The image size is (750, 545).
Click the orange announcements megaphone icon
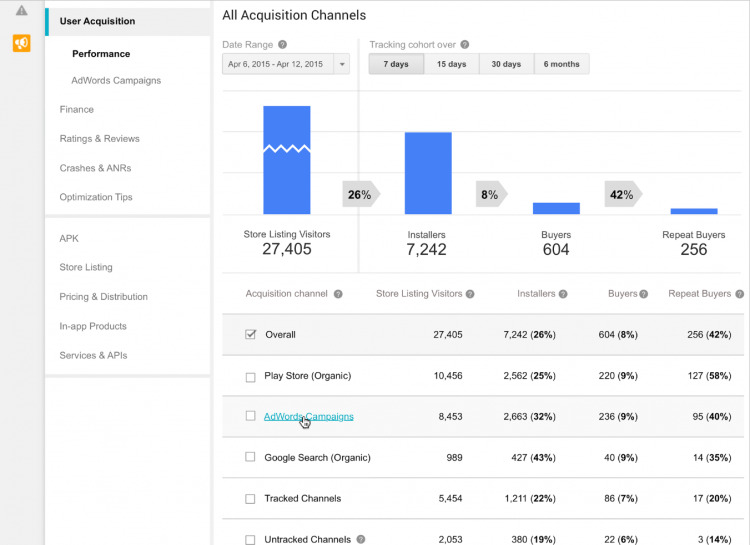(x=21, y=43)
